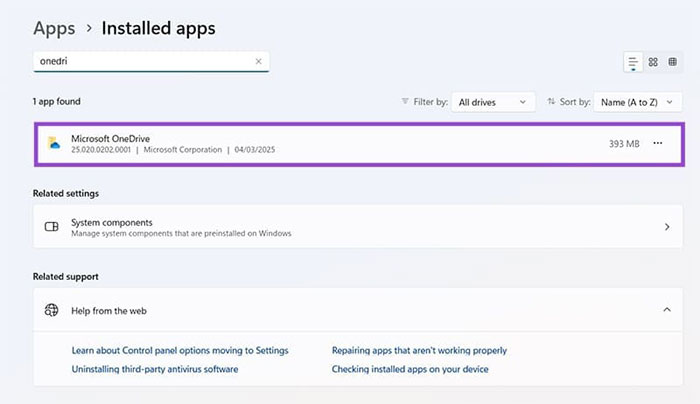
Task: Open the System components settings label
Action: pyautogui.click(x=111, y=222)
